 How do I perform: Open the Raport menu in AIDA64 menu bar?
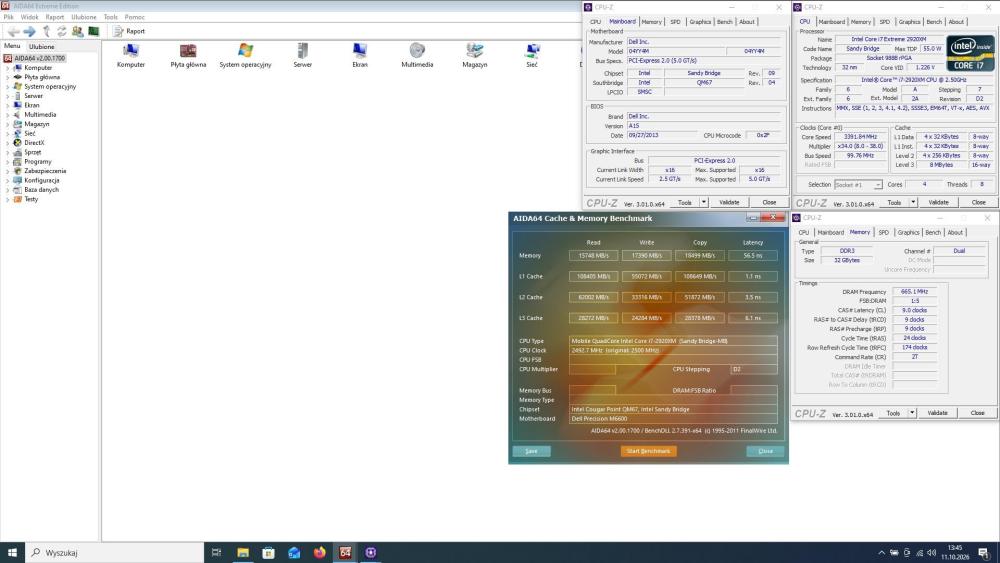pos(55,17)
